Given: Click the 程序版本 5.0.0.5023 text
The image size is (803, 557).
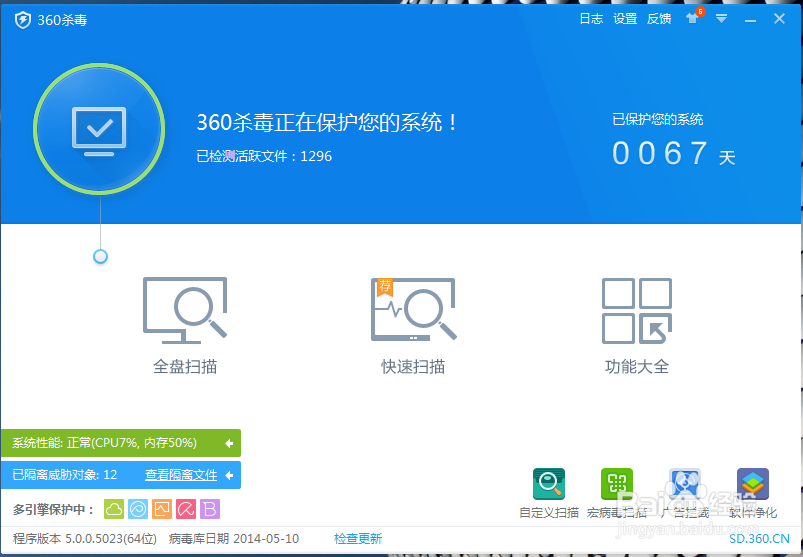Looking at the screenshot, I should coord(84,539).
